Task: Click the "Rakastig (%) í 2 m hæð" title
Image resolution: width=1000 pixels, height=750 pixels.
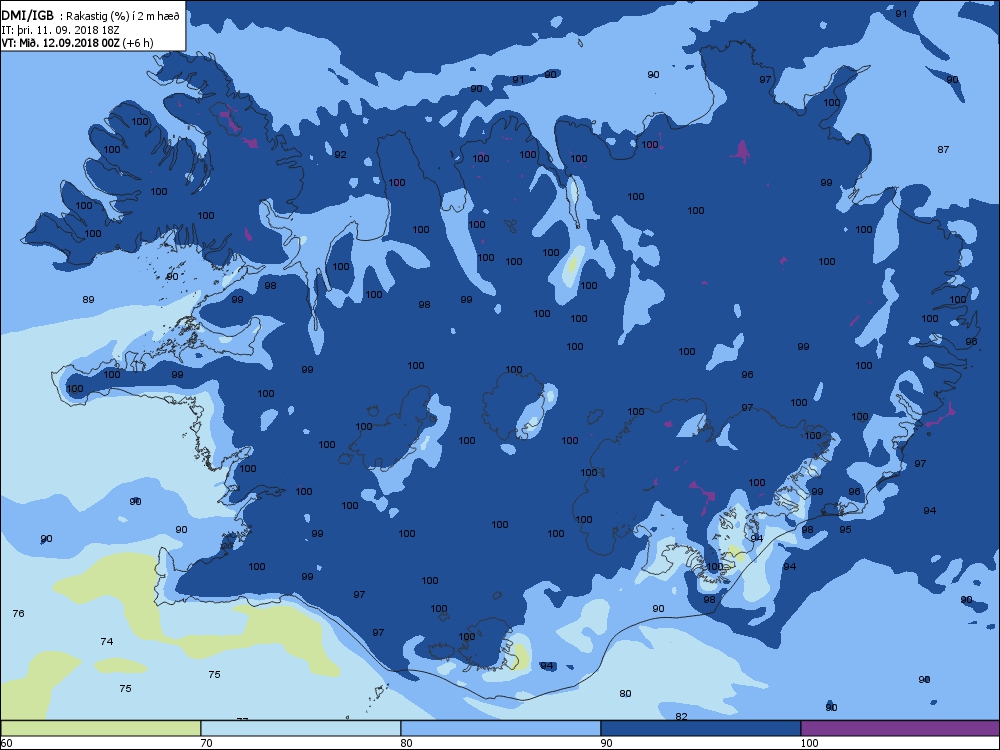Action: (124, 17)
